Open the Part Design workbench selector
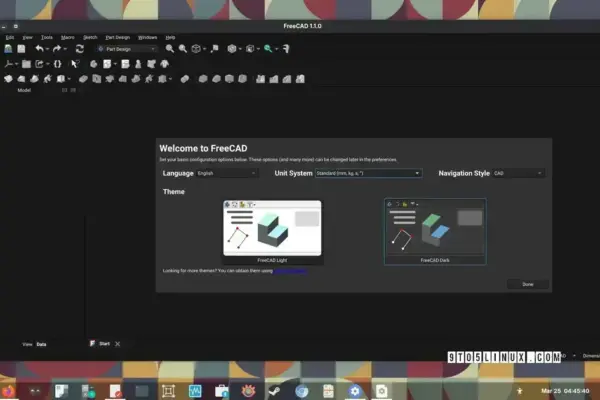 click(127, 49)
